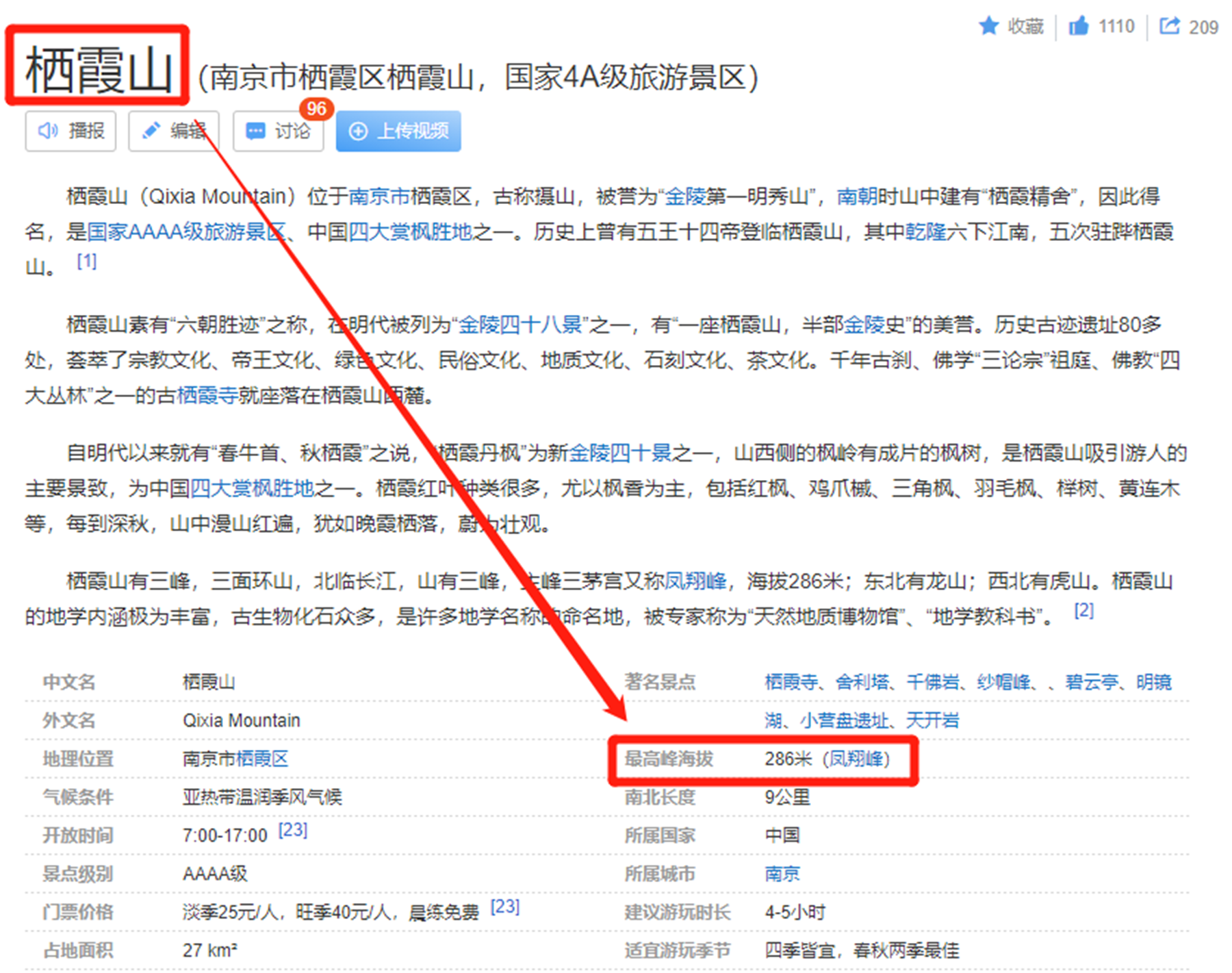Click the 4-5小时 visit duration value
The height and width of the screenshot is (973, 1232).
(x=795, y=912)
